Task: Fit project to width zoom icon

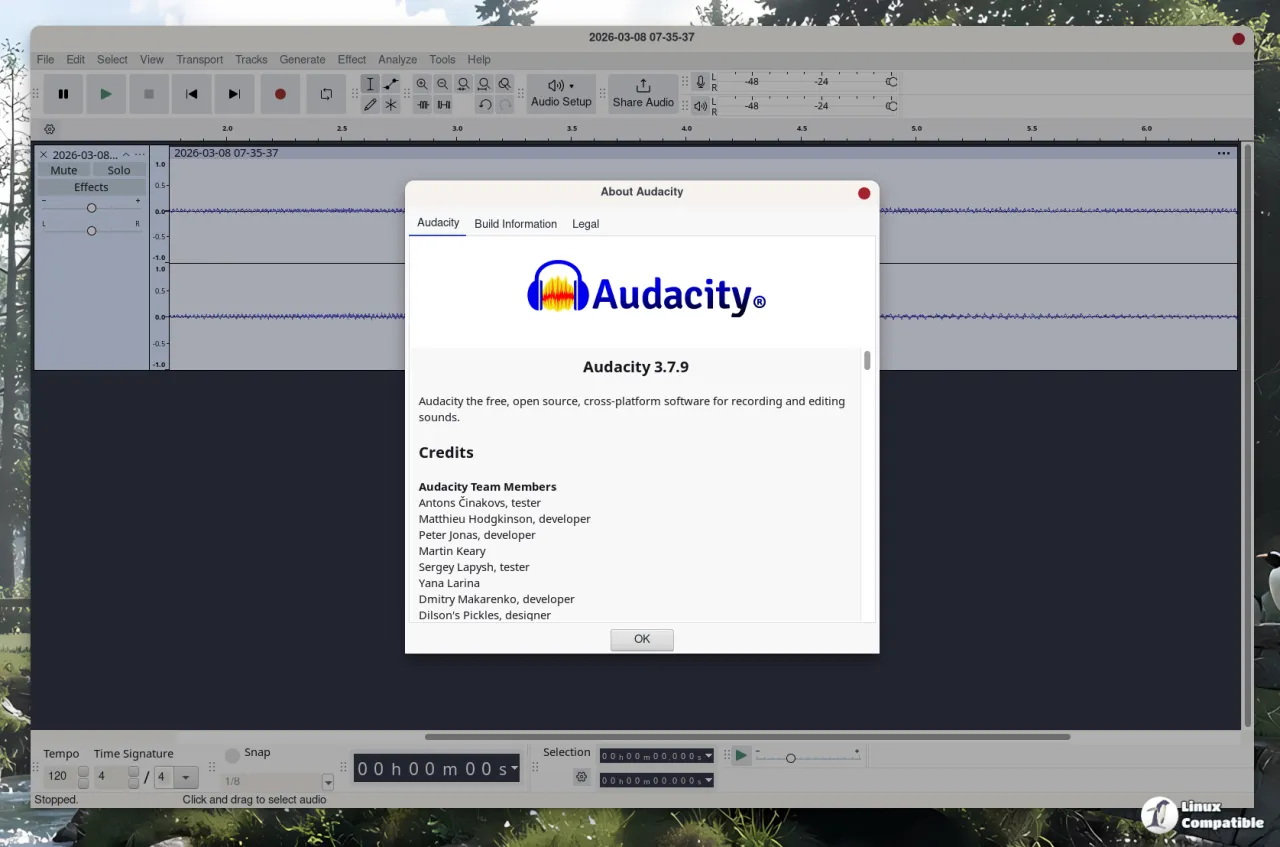Action: (484, 84)
